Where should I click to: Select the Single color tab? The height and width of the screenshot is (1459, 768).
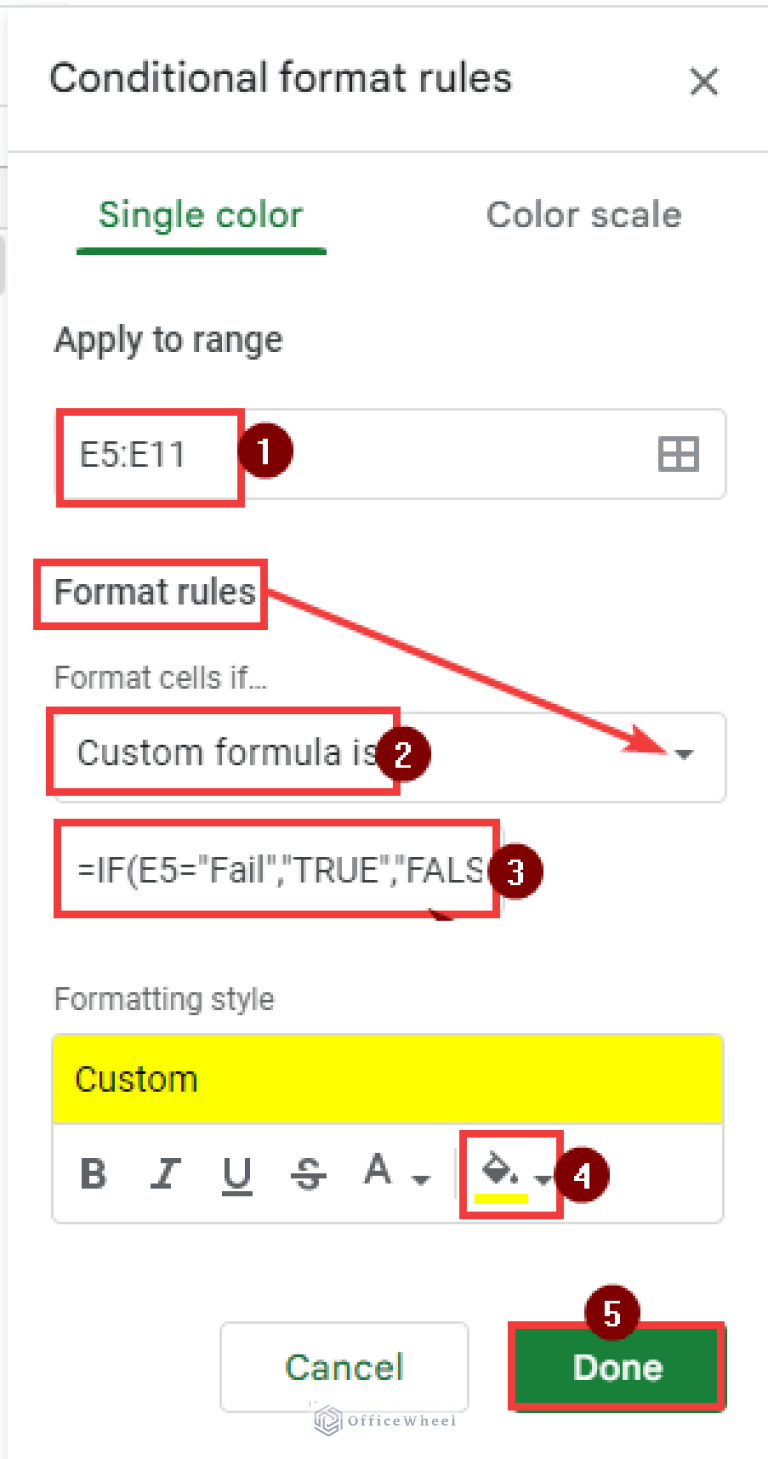[x=200, y=214]
